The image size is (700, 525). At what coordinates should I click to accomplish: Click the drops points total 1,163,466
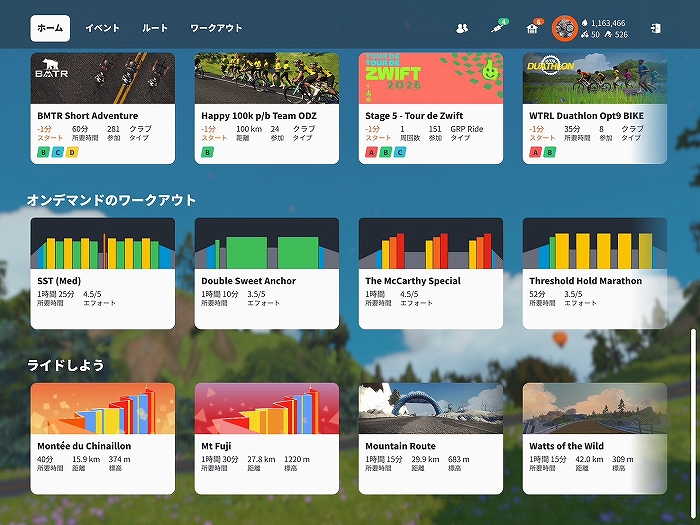coord(608,22)
